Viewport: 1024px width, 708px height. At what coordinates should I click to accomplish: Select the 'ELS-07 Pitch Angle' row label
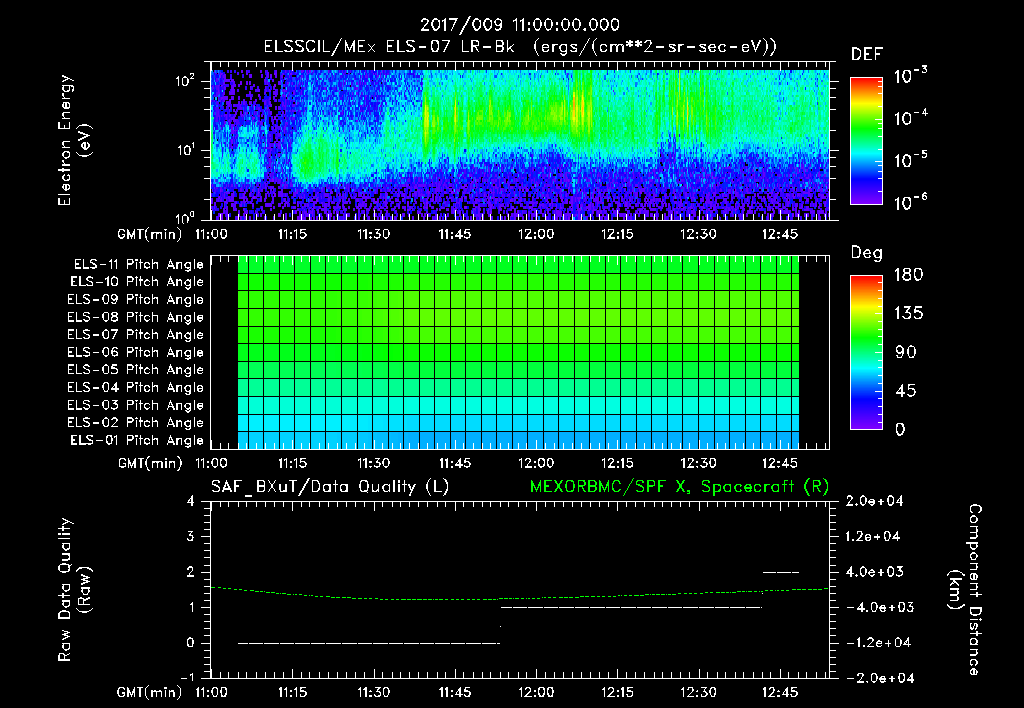[x=136, y=335]
